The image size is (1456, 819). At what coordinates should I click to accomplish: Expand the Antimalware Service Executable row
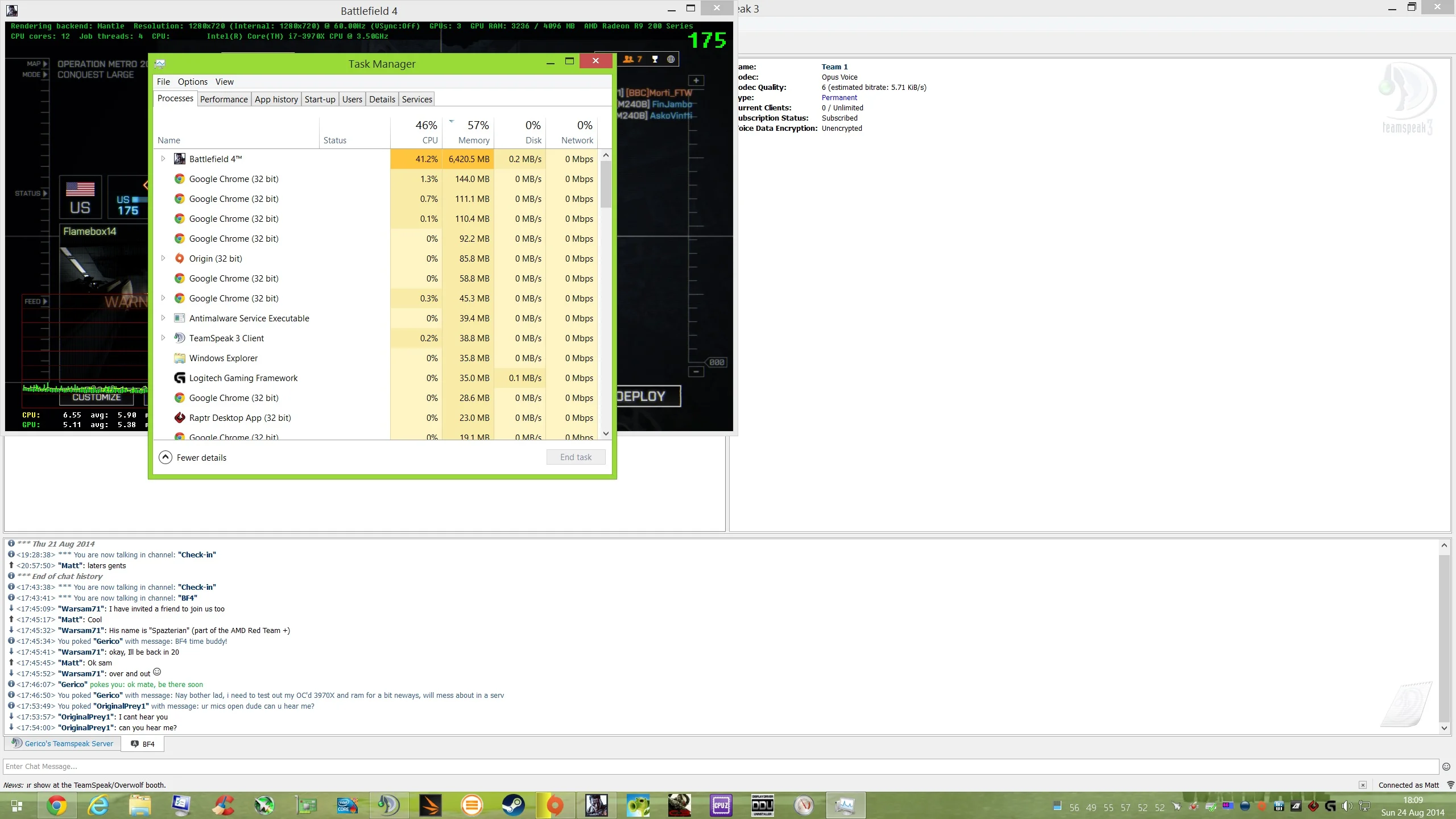(163, 318)
